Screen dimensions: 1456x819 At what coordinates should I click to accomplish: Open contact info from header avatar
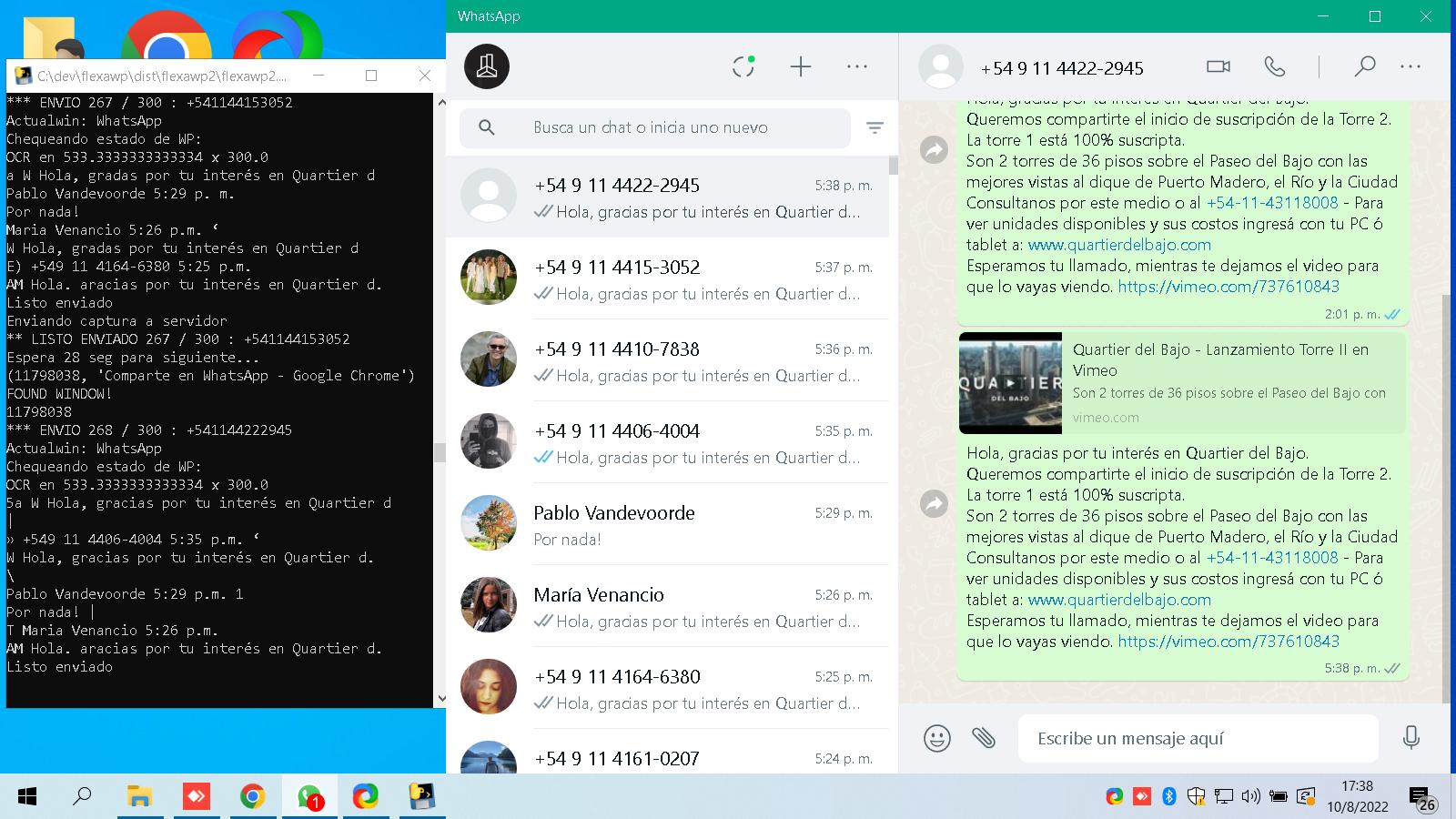941,66
